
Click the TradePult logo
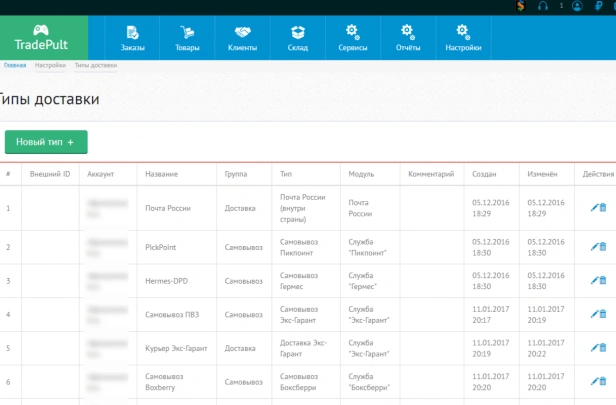42,38
